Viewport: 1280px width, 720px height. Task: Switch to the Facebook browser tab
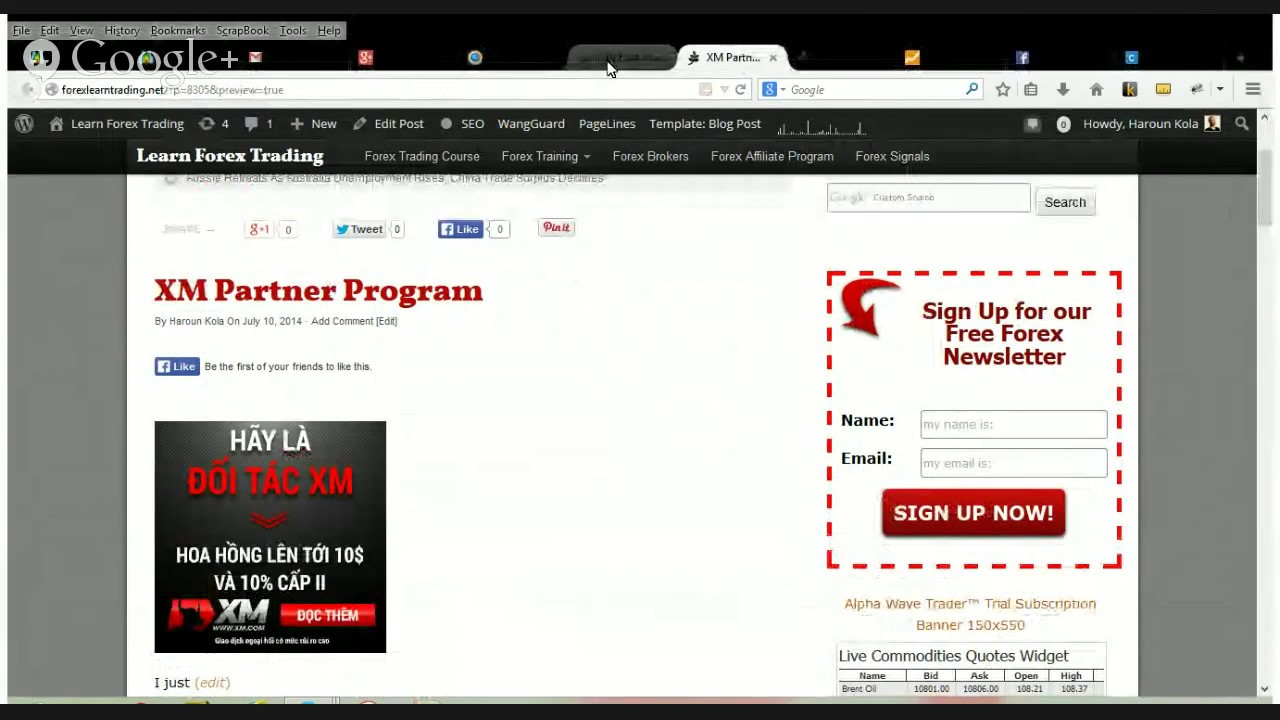[x=1022, y=58]
